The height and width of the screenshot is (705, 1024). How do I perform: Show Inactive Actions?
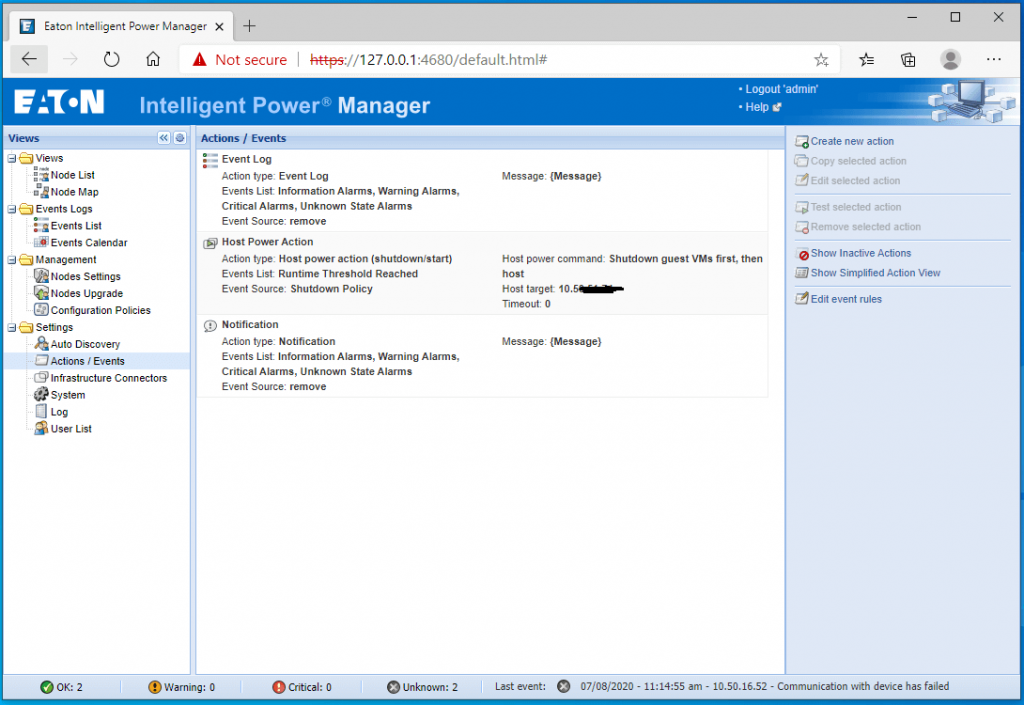[x=853, y=253]
